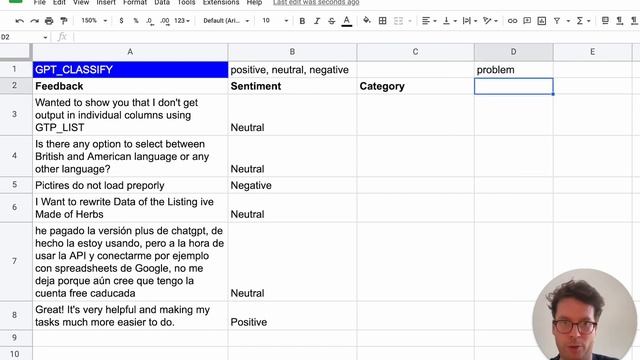Screen dimensions: 640x360
Task: Select column D header
Action: point(513,52)
